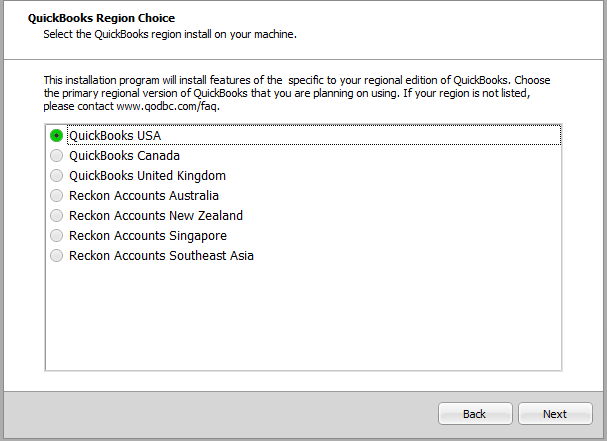Image resolution: width=607 pixels, height=441 pixels.
Task: Select the Reckon Accounts Singapore region
Action: (x=57, y=235)
